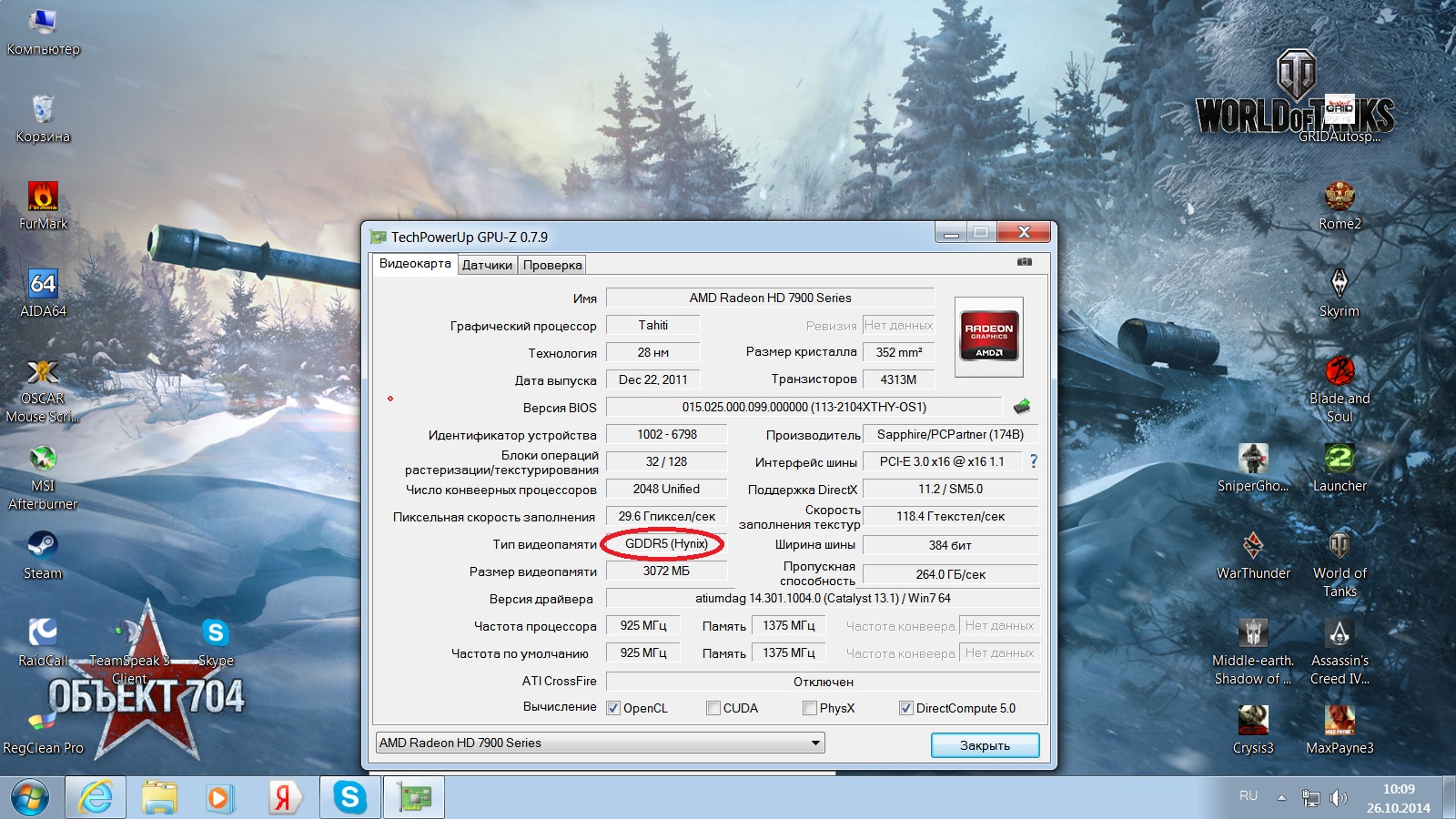Launch MSI Afterburner desktop icon
Image resolution: width=1456 pixels, height=819 pixels.
click(43, 477)
